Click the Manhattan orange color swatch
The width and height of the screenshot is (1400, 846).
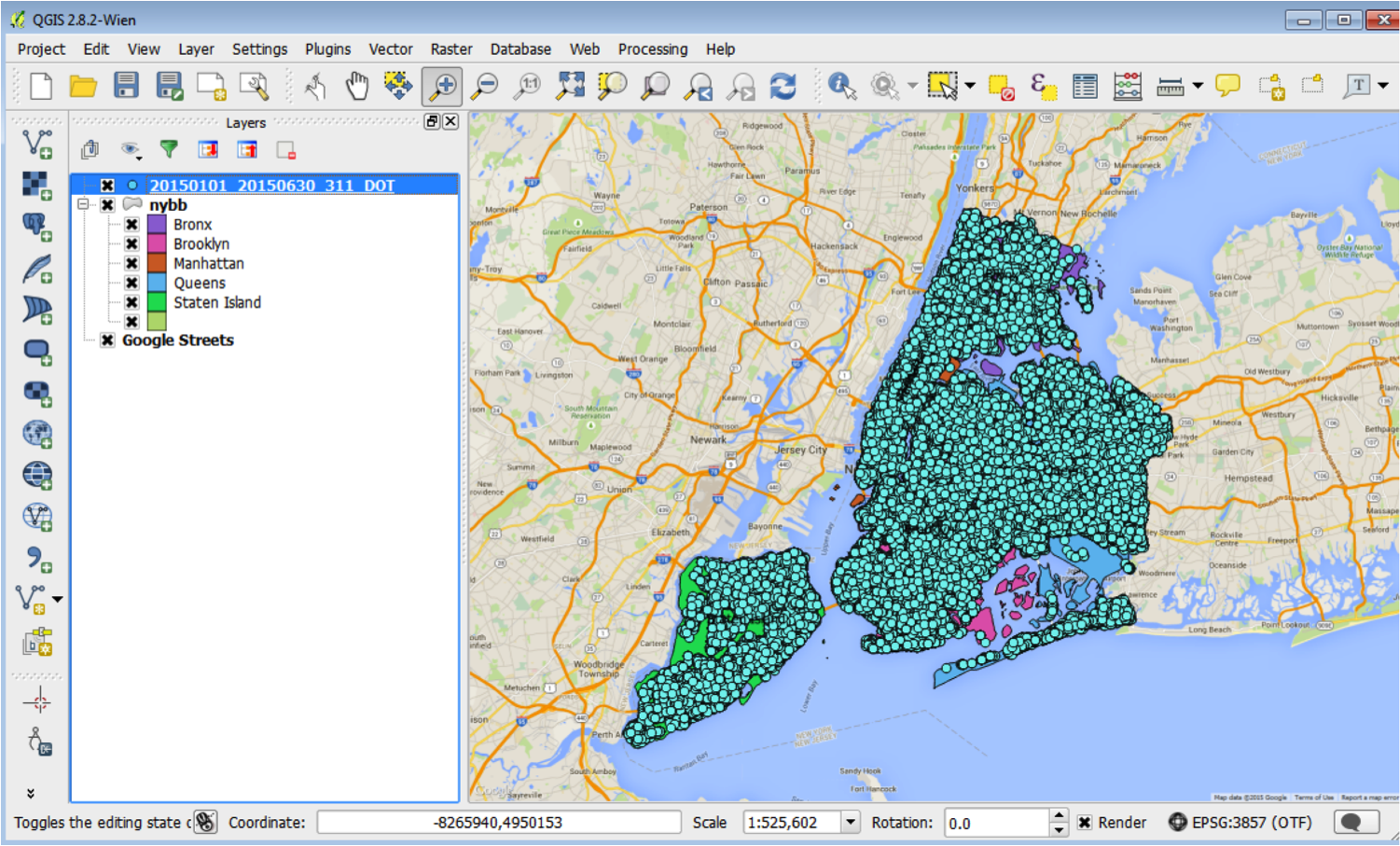pyautogui.click(x=157, y=264)
